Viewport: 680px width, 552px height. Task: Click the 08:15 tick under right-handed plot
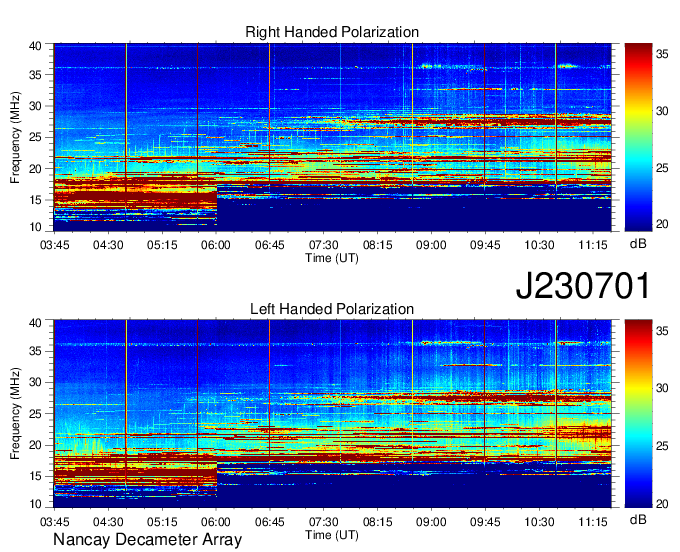[x=378, y=245]
